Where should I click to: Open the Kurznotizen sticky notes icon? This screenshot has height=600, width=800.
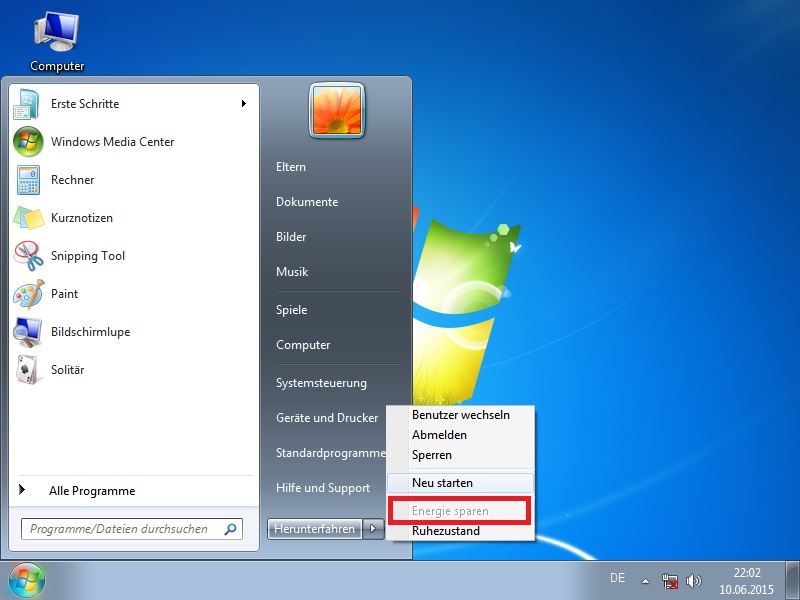tap(29, 218)
